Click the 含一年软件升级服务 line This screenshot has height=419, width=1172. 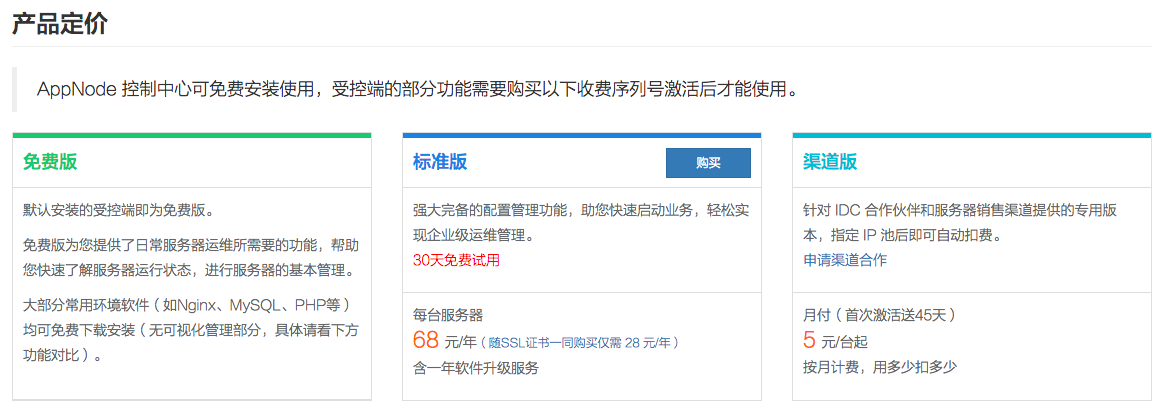pyautogui.click(x=475, y=367)
